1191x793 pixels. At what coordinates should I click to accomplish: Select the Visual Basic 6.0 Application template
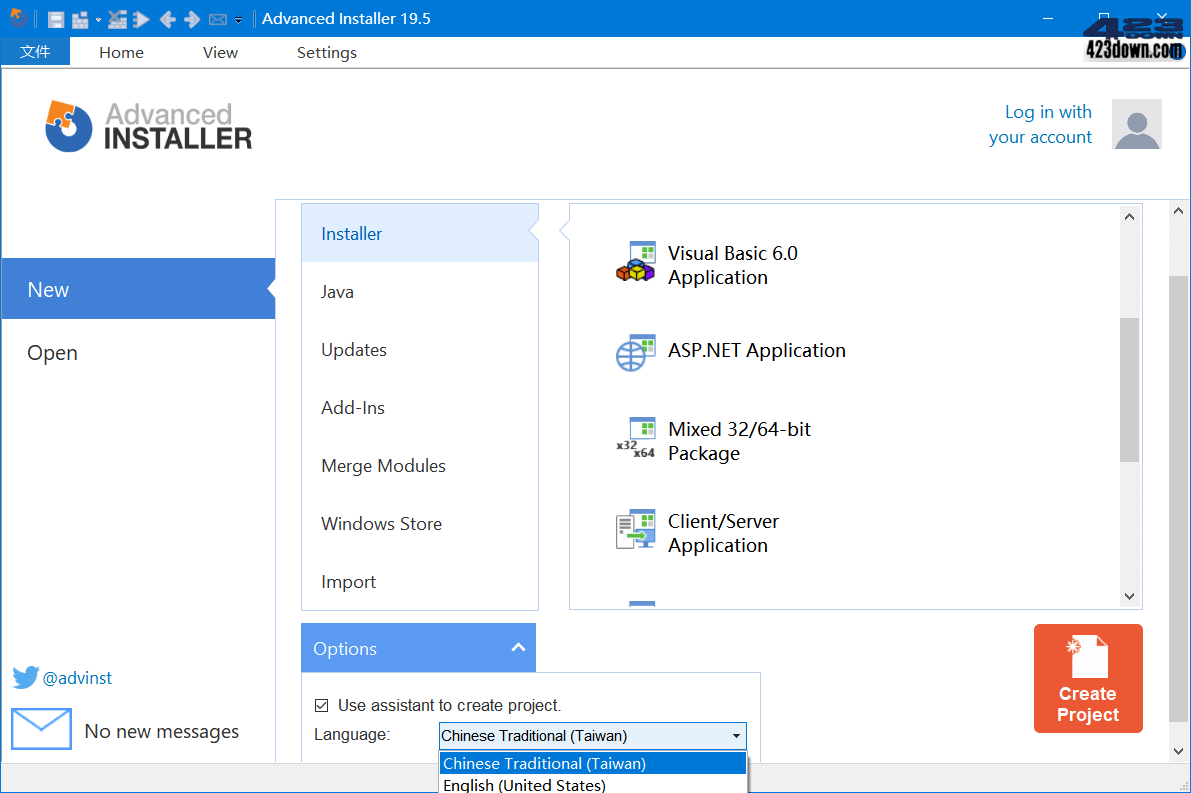click(x=732, y=265)
